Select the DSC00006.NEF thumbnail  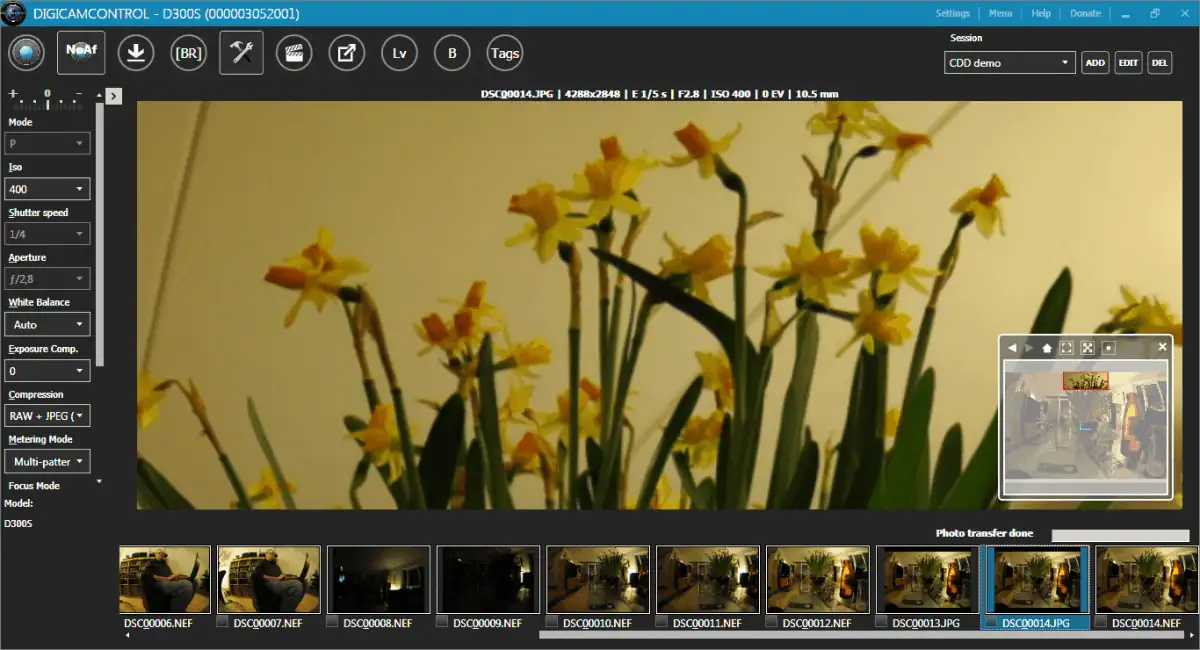pyautogui.click(x=165, y=579)
